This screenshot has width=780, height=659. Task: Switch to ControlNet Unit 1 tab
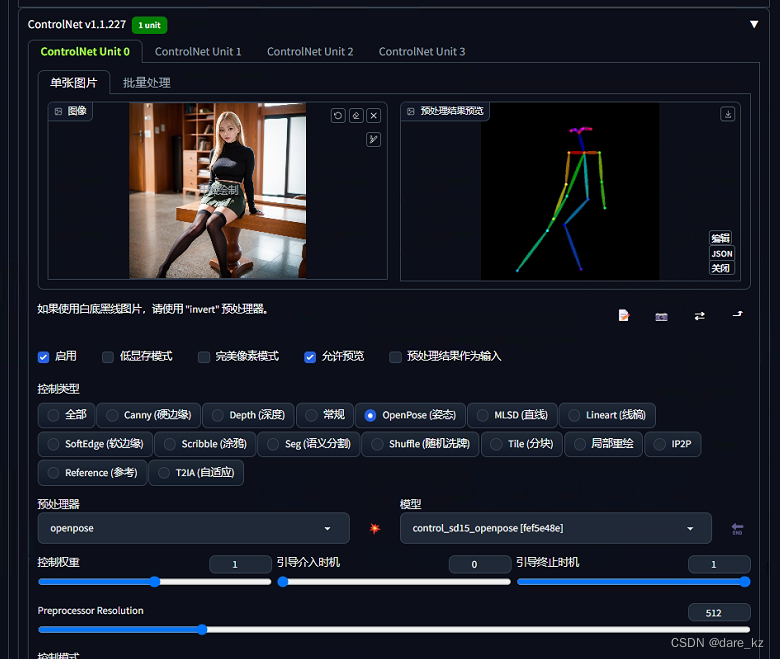click(x=198, y=52)
